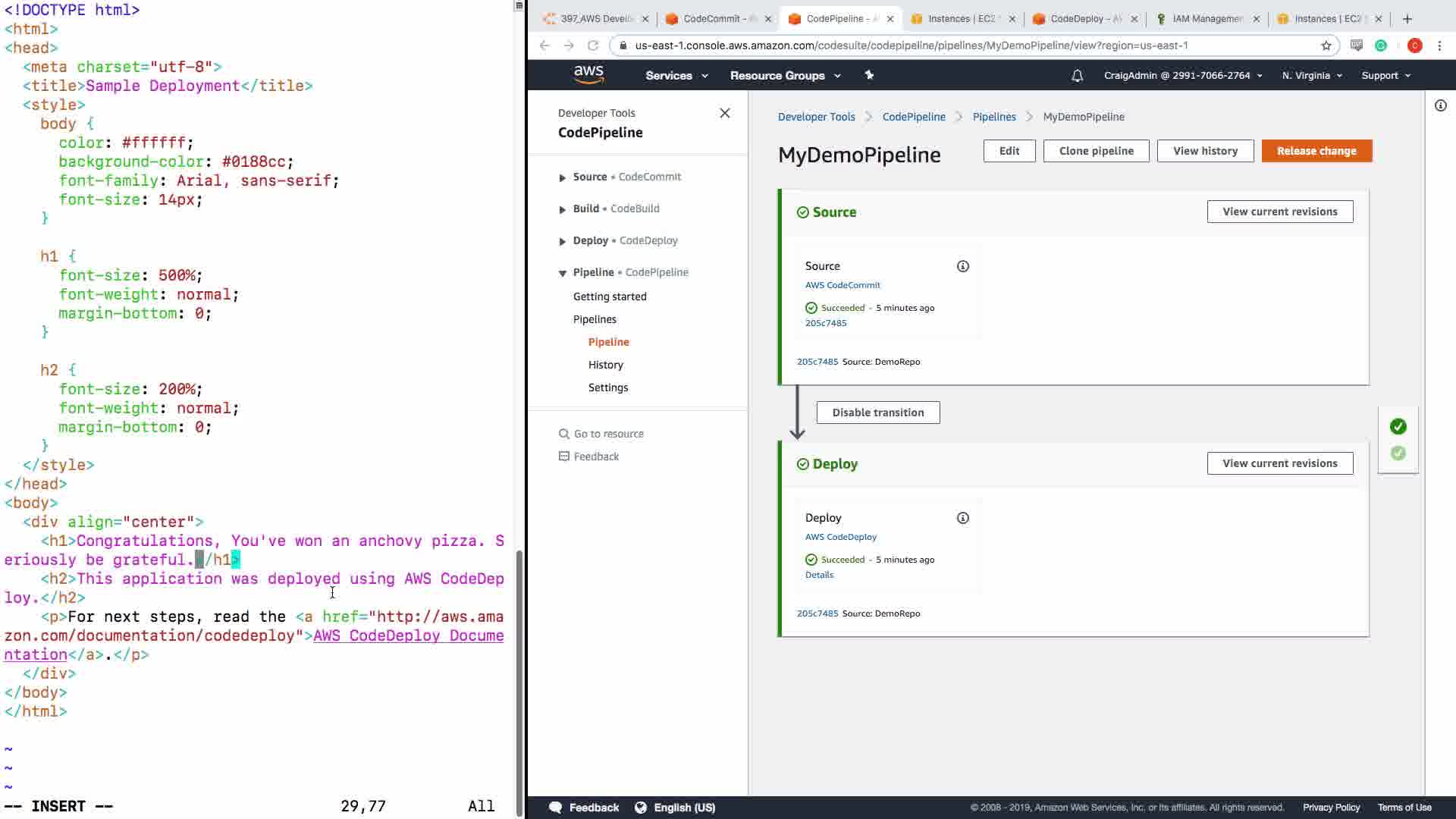Open Source action info icon
1456x819 pixels.
962,266
